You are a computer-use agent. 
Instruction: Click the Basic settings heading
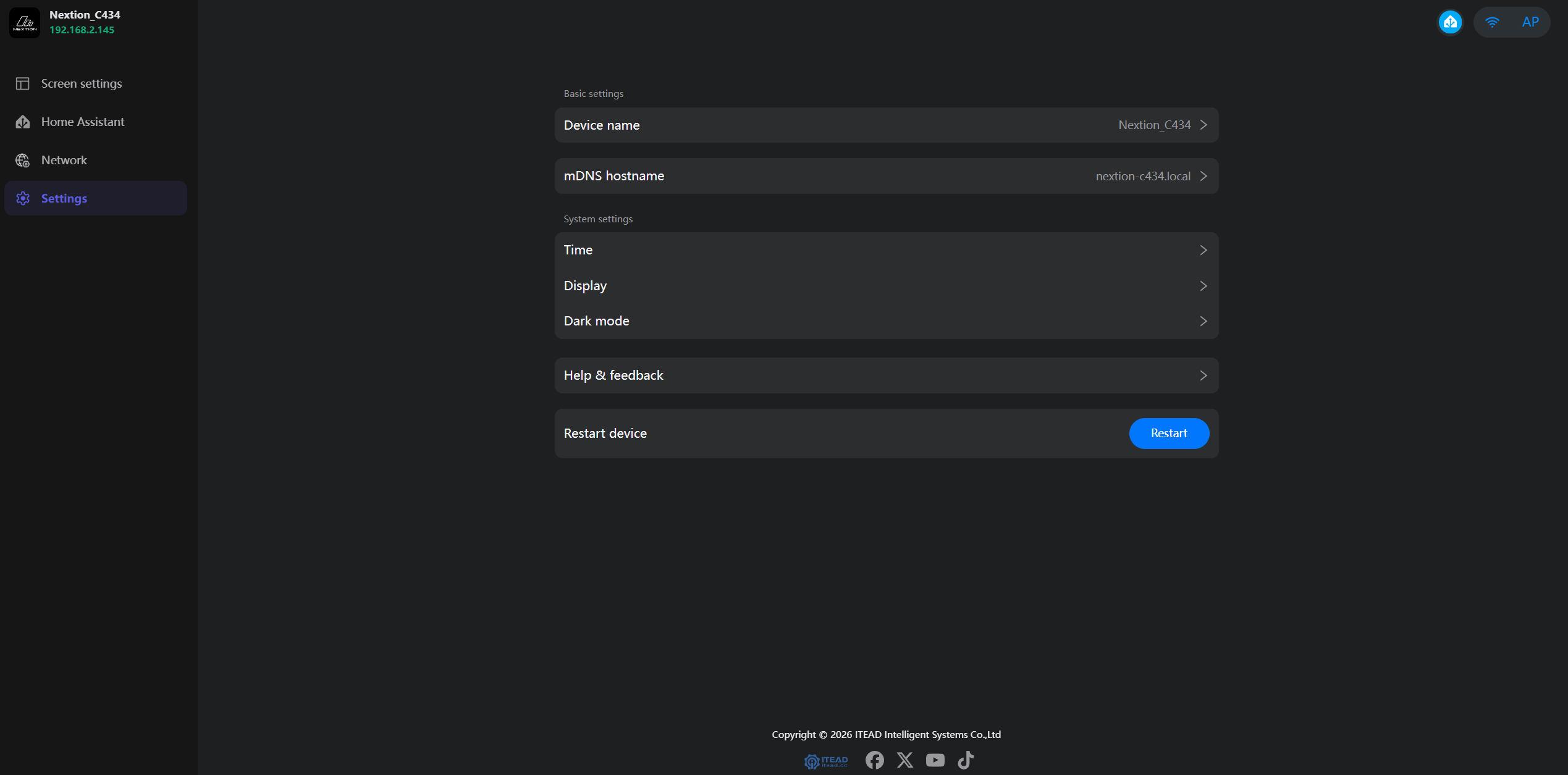click(x=593, y=94)
